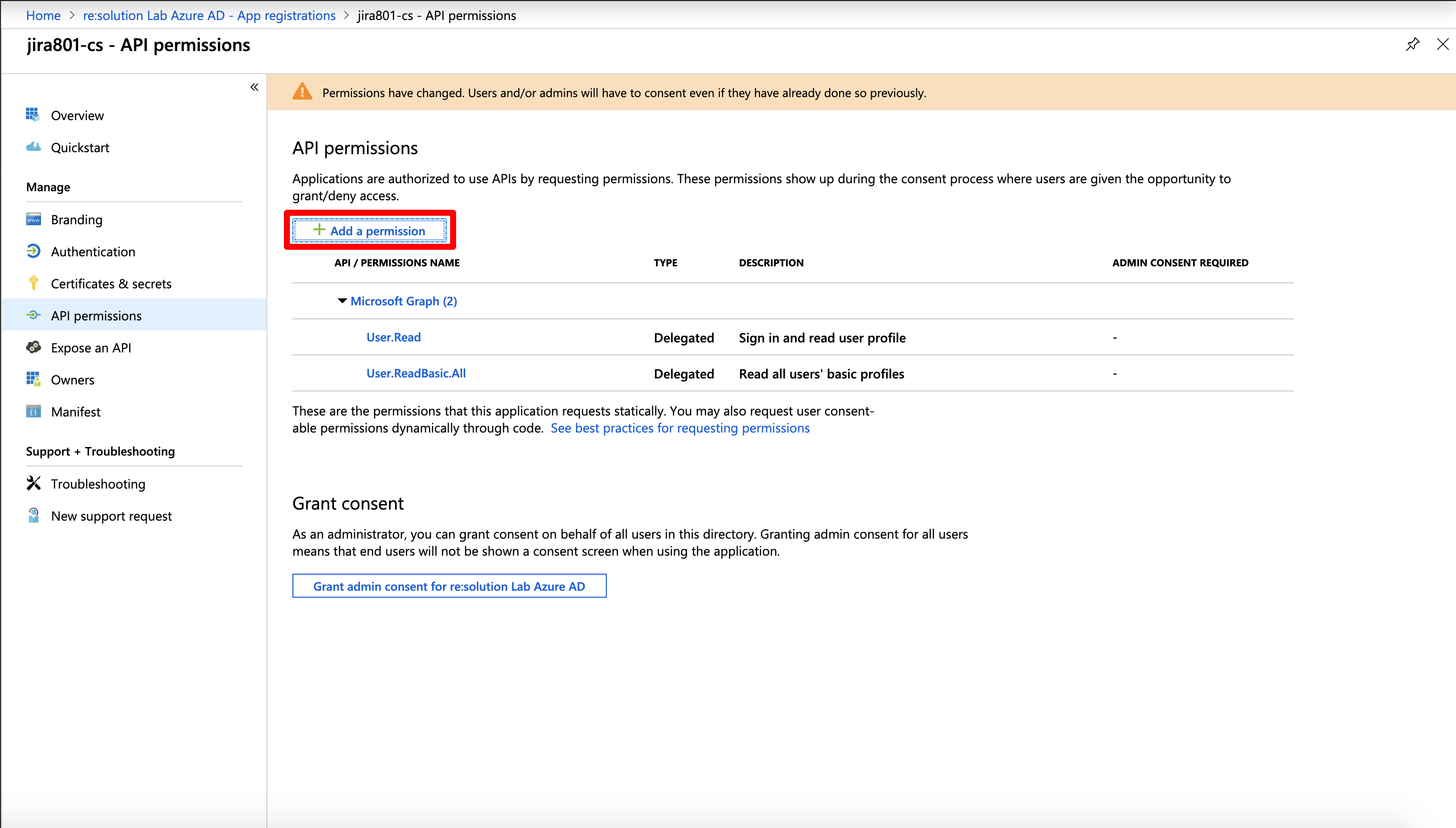Click the ADMIN CONSENT REQUIRED column header
Screen dimensions: 1456x828
[1181, 263]
